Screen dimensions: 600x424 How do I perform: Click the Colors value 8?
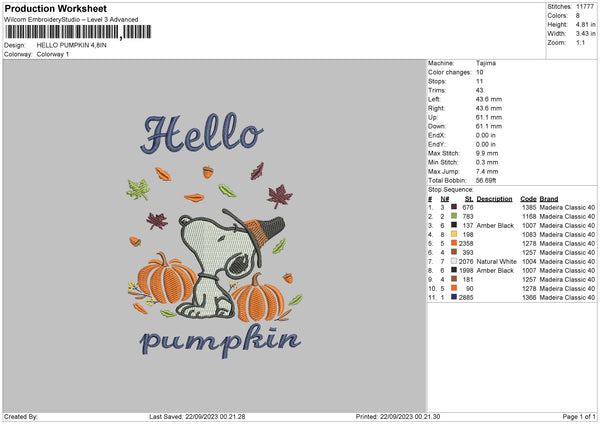(x=577, y=16)
